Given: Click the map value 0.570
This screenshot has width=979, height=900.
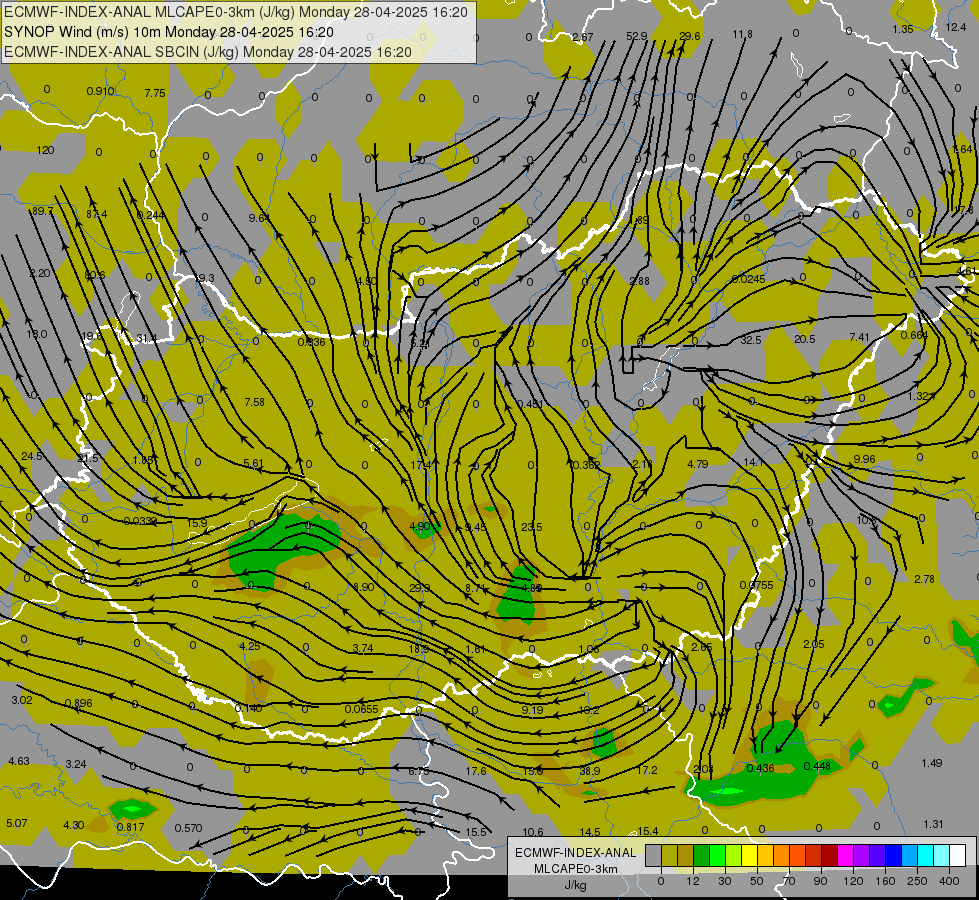Looking at the screenshot, I should click(188, 828).
